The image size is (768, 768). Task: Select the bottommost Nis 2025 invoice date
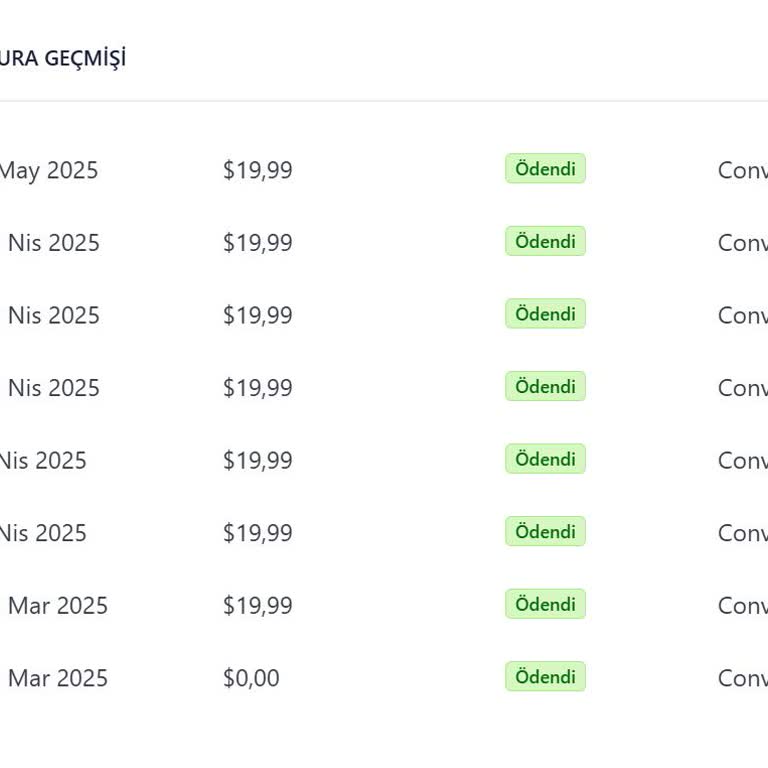click(x=43, y=533)
